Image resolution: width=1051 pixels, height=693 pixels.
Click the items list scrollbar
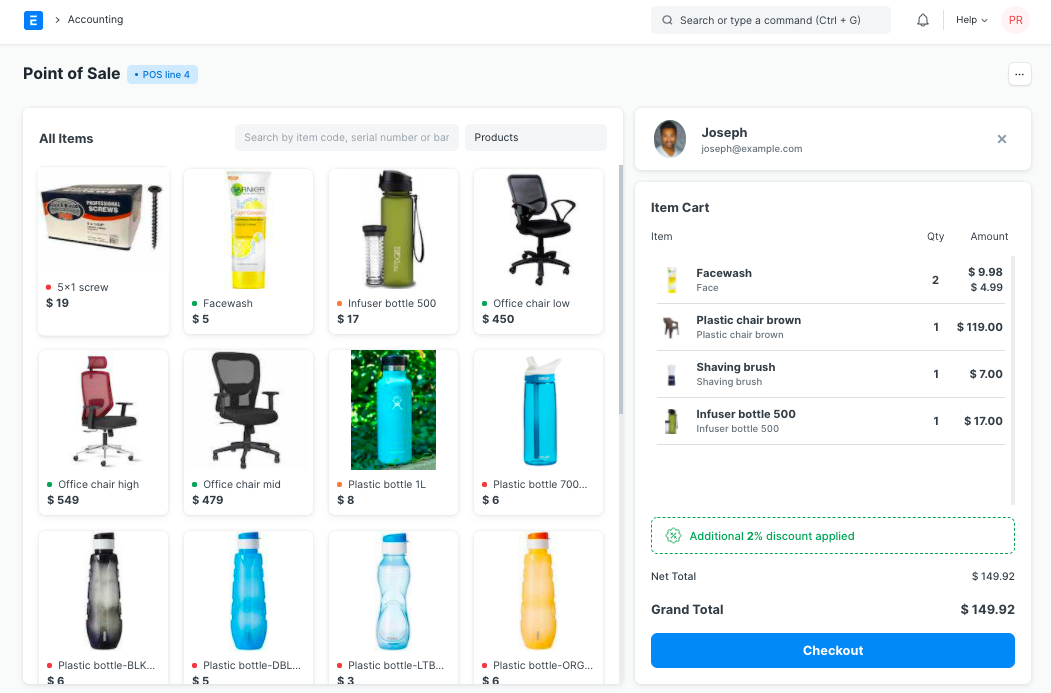pos(621,290)
